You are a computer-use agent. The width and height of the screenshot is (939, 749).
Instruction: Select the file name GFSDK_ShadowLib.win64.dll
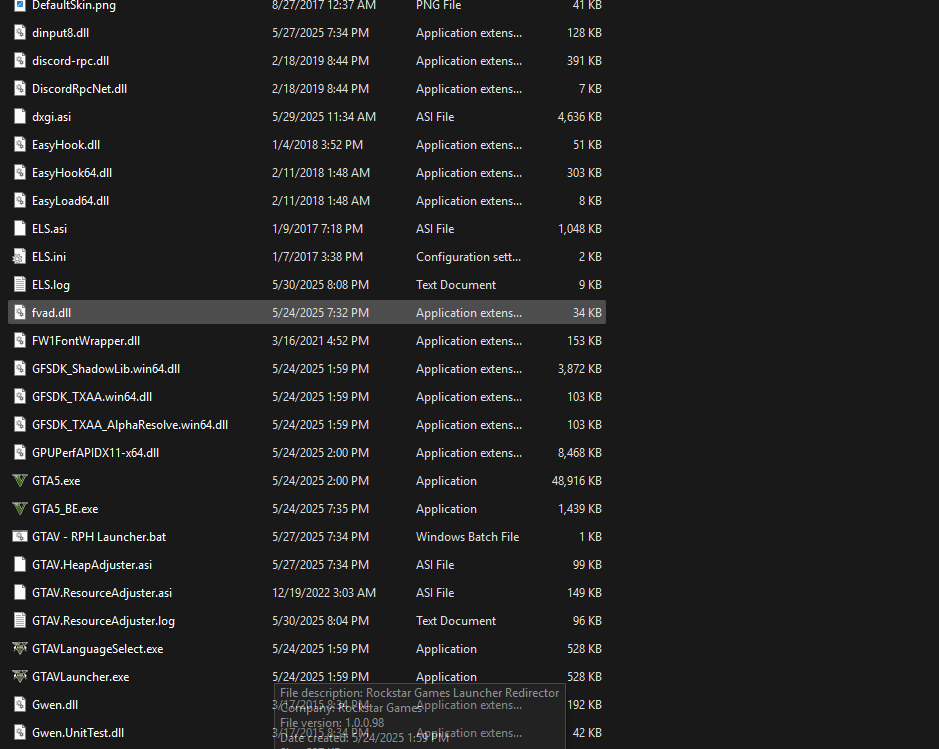tap(106, 369)
